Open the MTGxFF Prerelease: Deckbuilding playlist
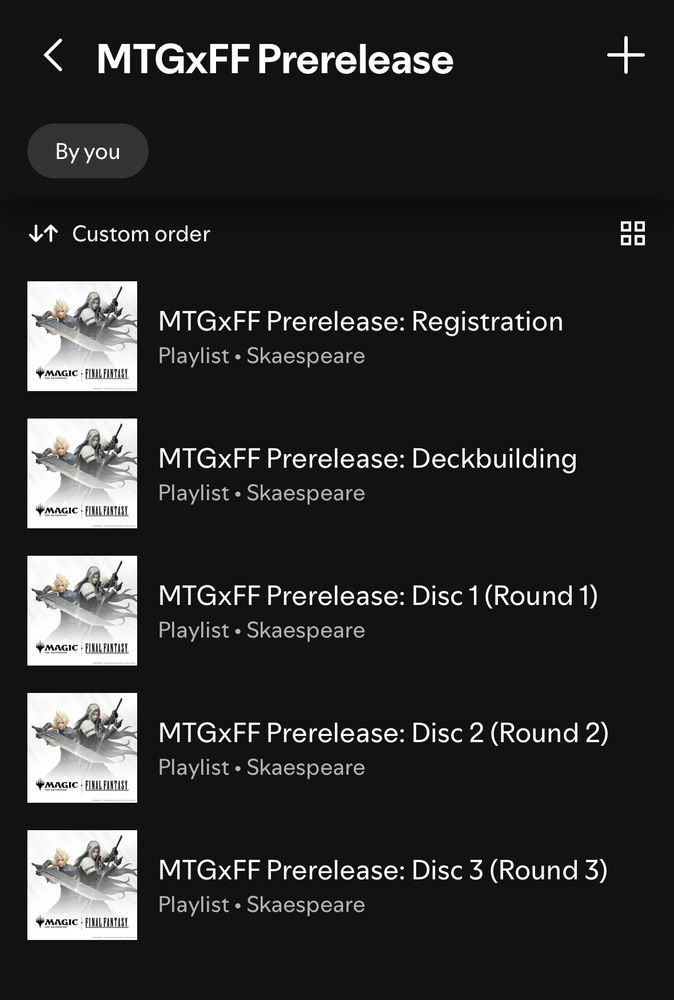The width and height of the screenshot is (674, 1000). [337, 473]
